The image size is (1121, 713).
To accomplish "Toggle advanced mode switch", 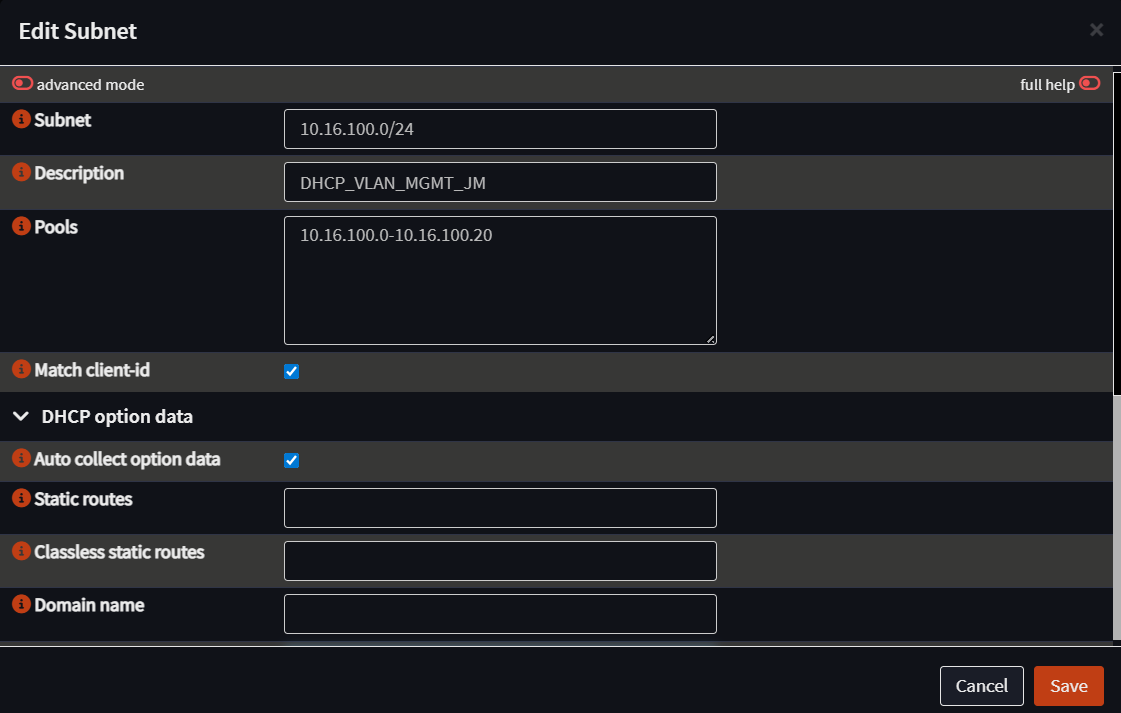I will point(23,84).
